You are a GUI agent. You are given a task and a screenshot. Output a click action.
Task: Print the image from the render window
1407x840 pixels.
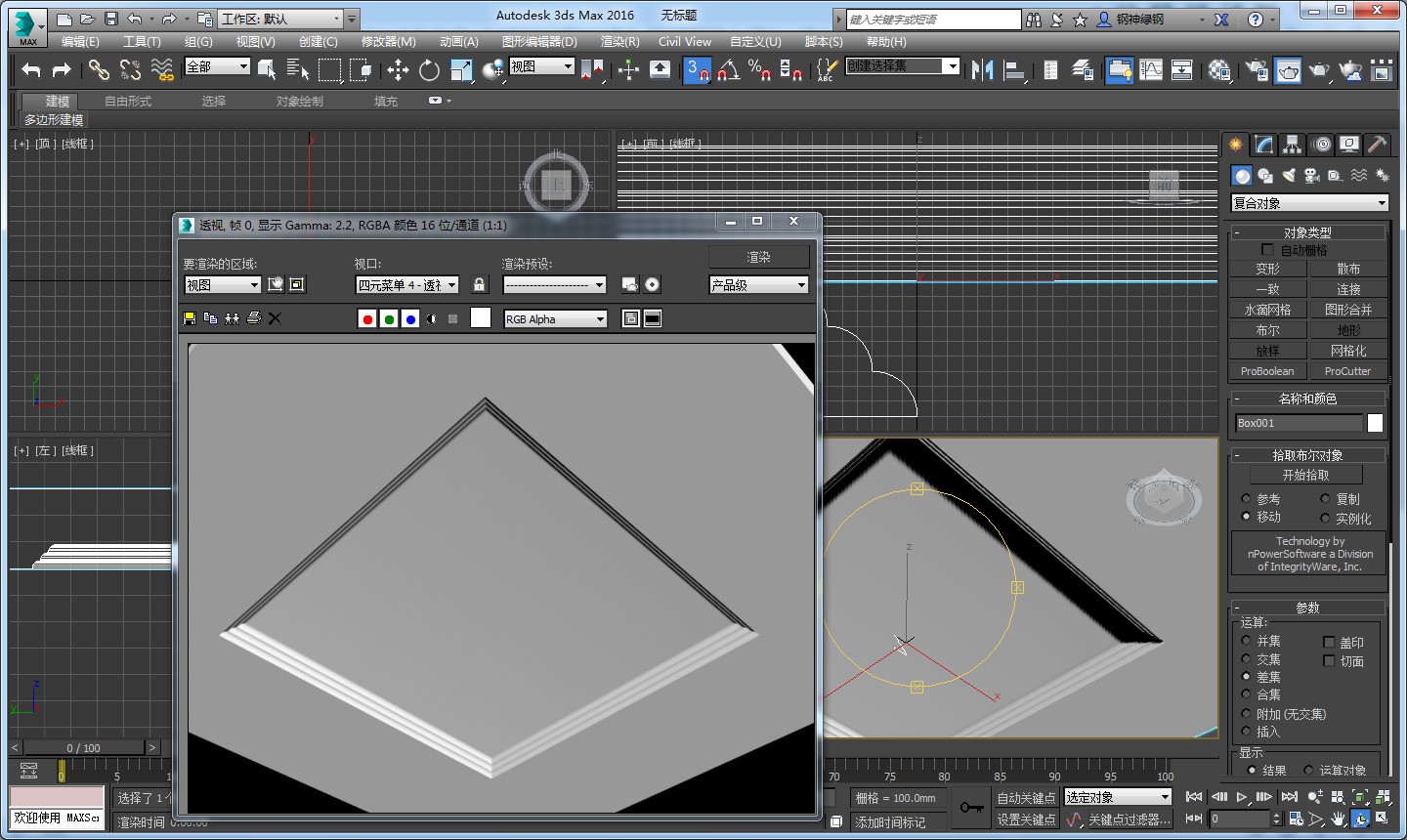254,317
